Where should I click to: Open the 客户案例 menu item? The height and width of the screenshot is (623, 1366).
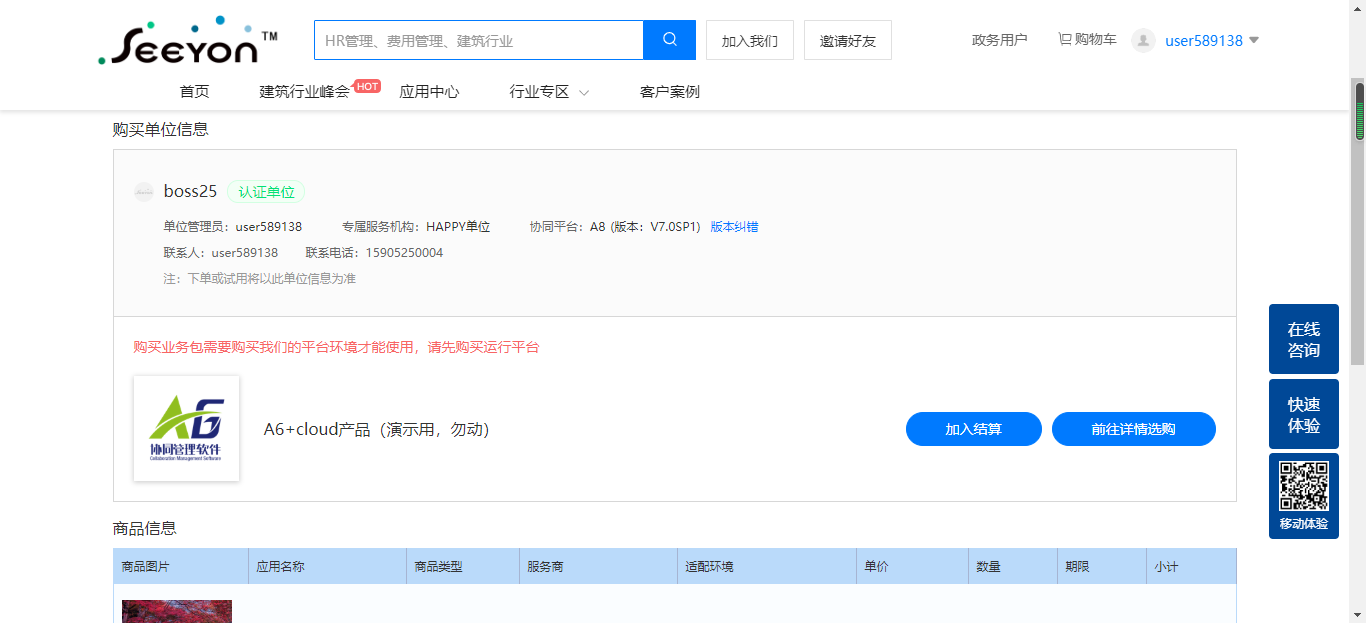(670, 92)
